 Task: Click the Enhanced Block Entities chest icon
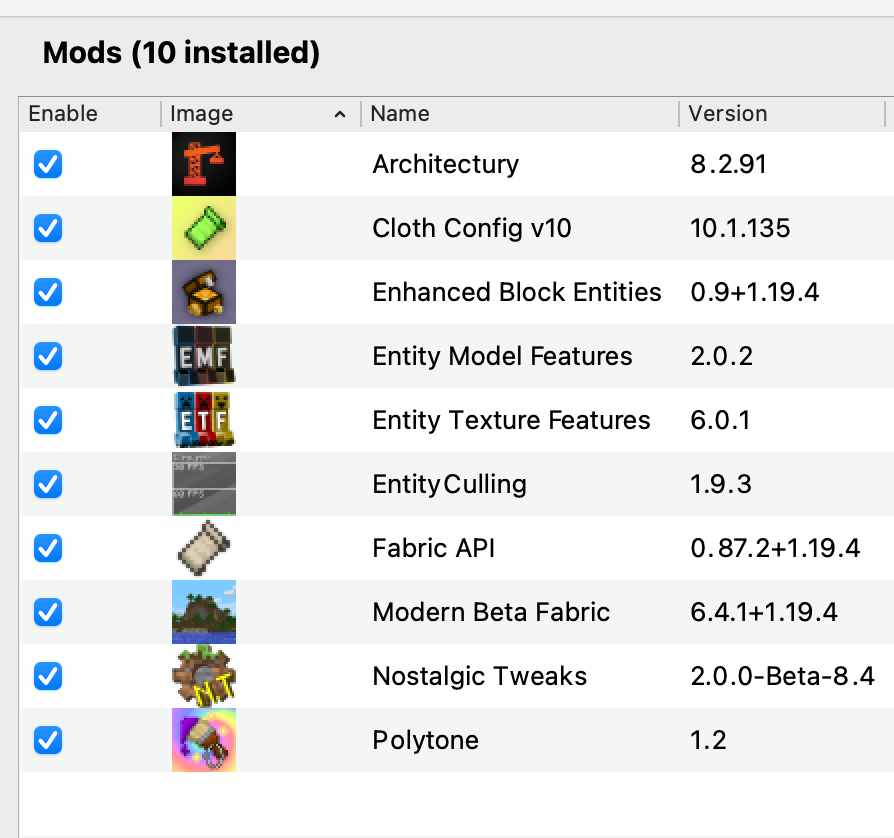(x=204, y=292)
